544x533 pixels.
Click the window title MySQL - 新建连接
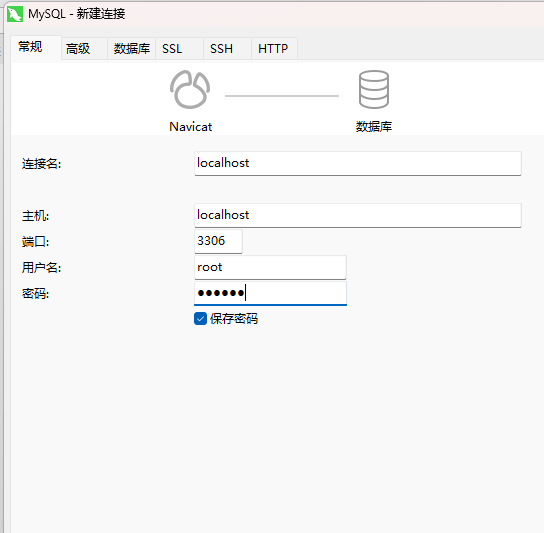[x=76, y=14]
